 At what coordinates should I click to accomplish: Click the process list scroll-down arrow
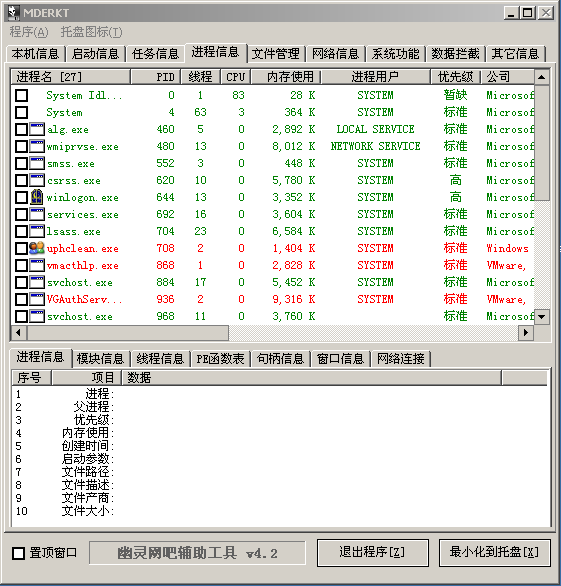pyautogui.click(x=542, y=317)
